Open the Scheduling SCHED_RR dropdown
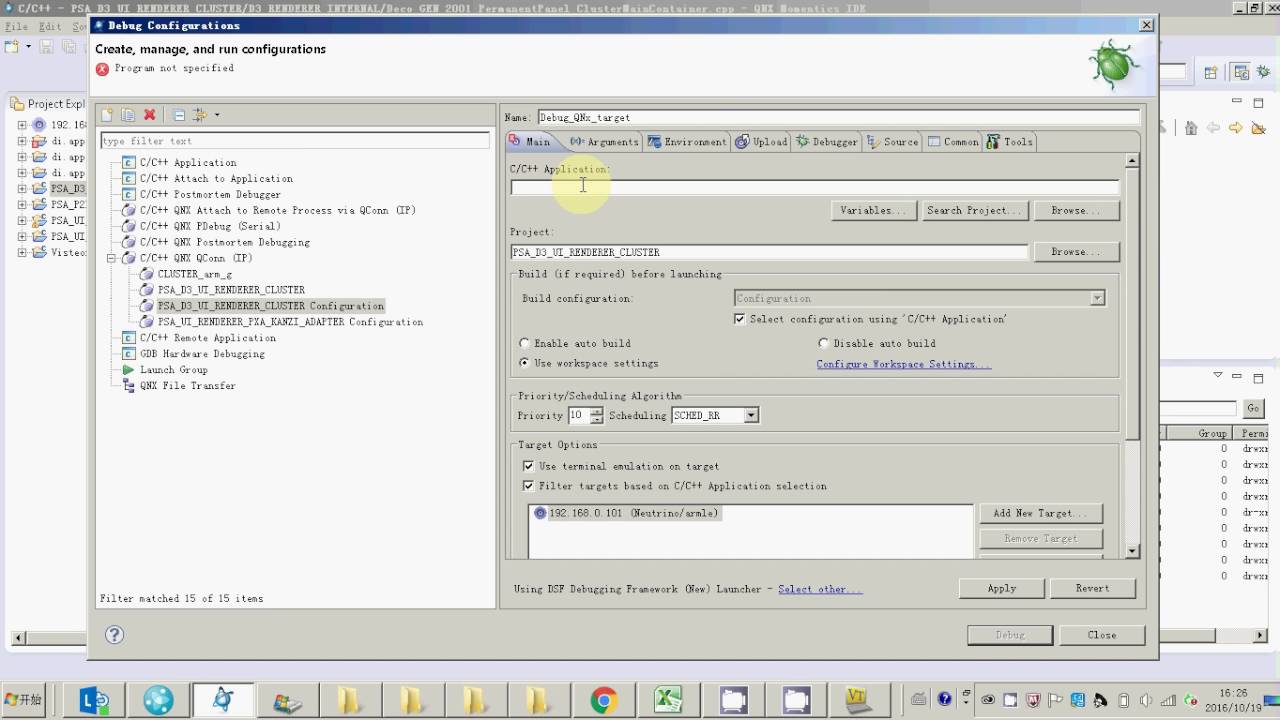The image size is (1280, 720). [x=751, y=415]
